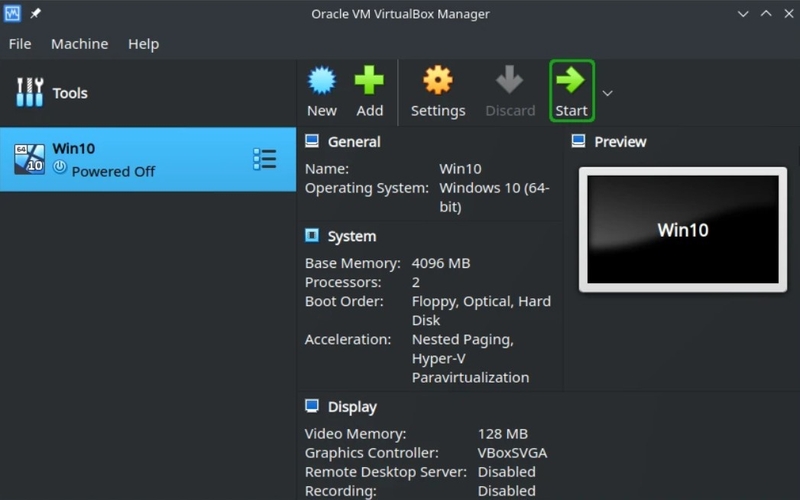Click the Processors value 2
The width and height of the screenshot is (800, 500).
tap(416, 282)
